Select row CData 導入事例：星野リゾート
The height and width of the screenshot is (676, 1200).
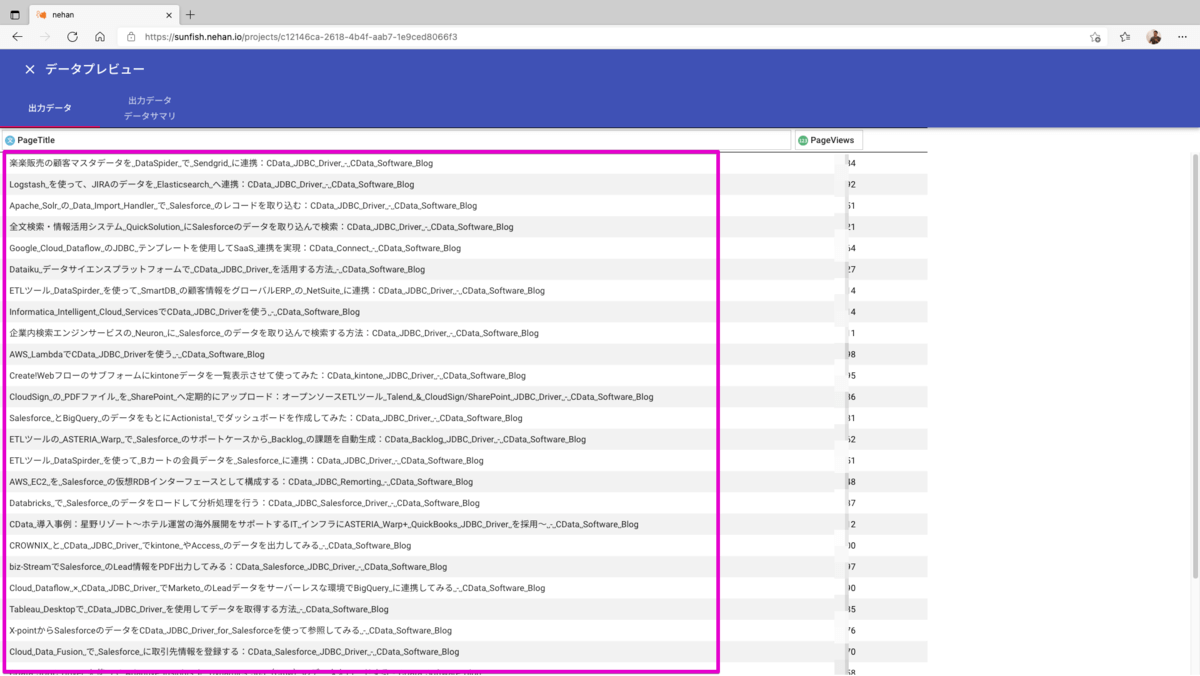click(464, 524)
